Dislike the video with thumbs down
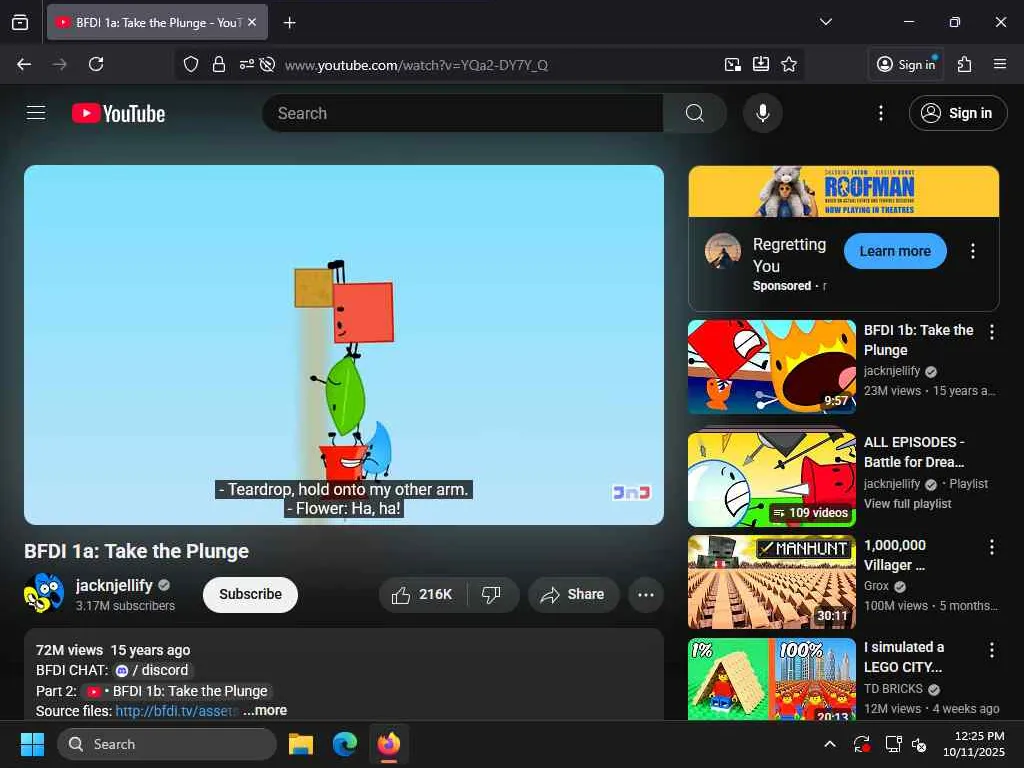The height and width of the screenshot is (768, 1024). [490, 595]
